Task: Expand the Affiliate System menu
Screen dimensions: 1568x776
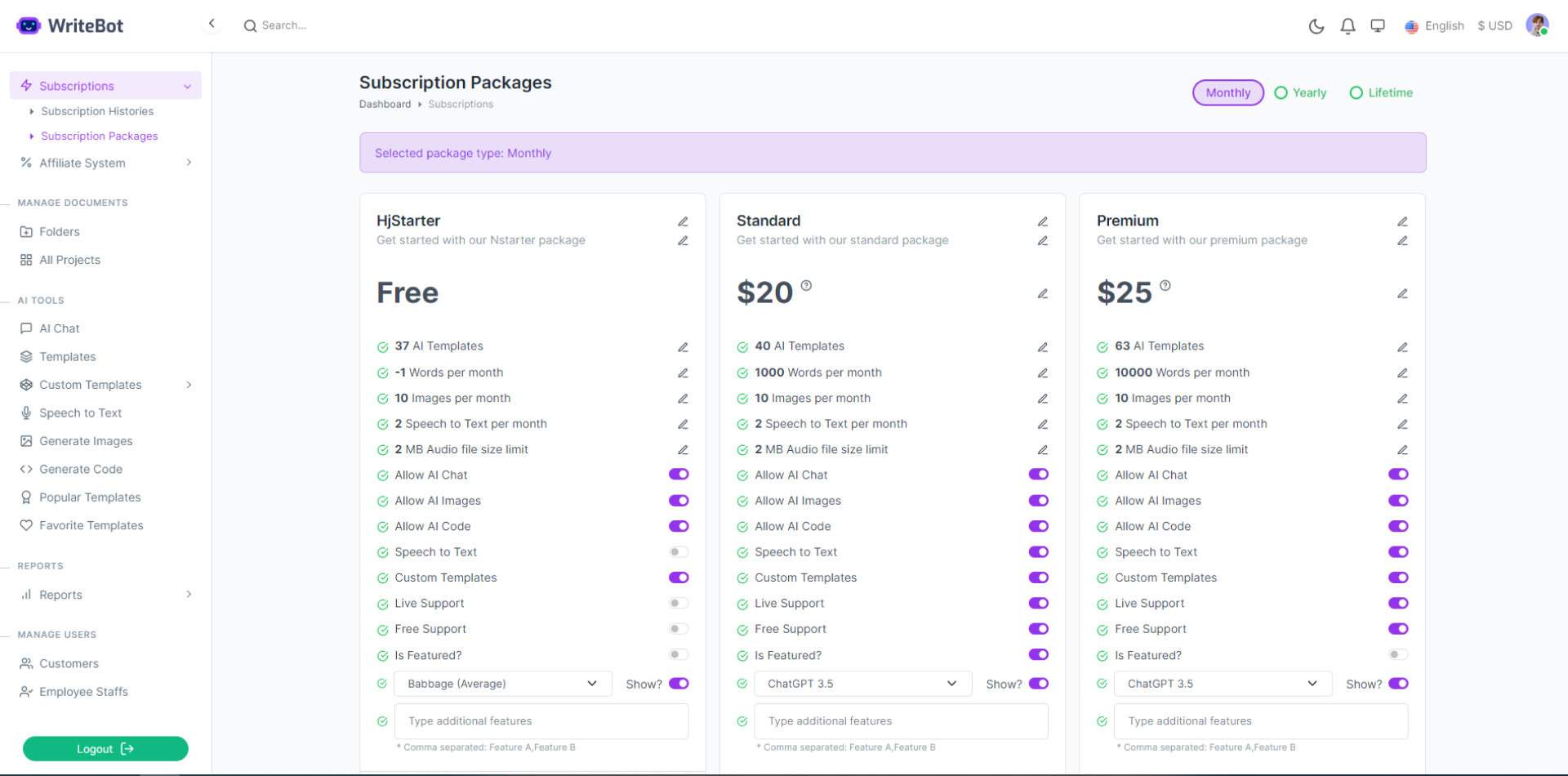Action: point(82,163)
